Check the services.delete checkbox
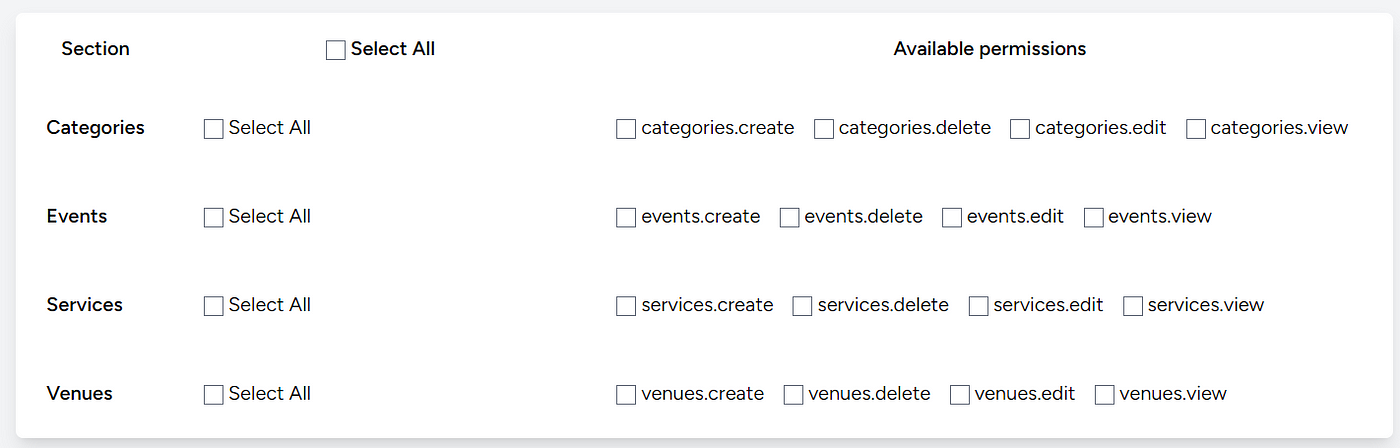Image resolution: width=1400 pixels, height=448 pixels. [x=802, y=306]
